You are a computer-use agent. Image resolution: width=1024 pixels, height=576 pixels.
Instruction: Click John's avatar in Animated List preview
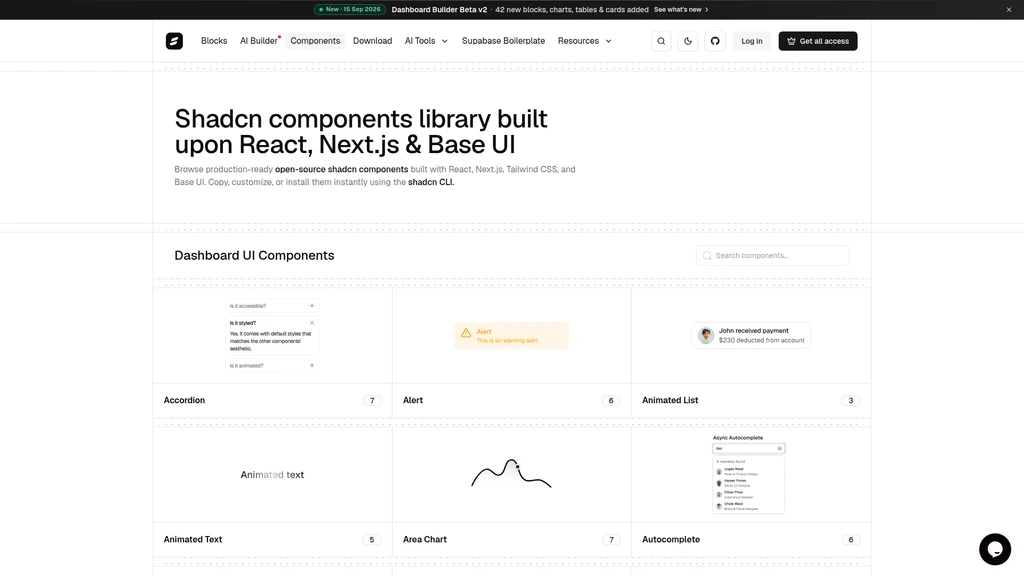point(706,336)
